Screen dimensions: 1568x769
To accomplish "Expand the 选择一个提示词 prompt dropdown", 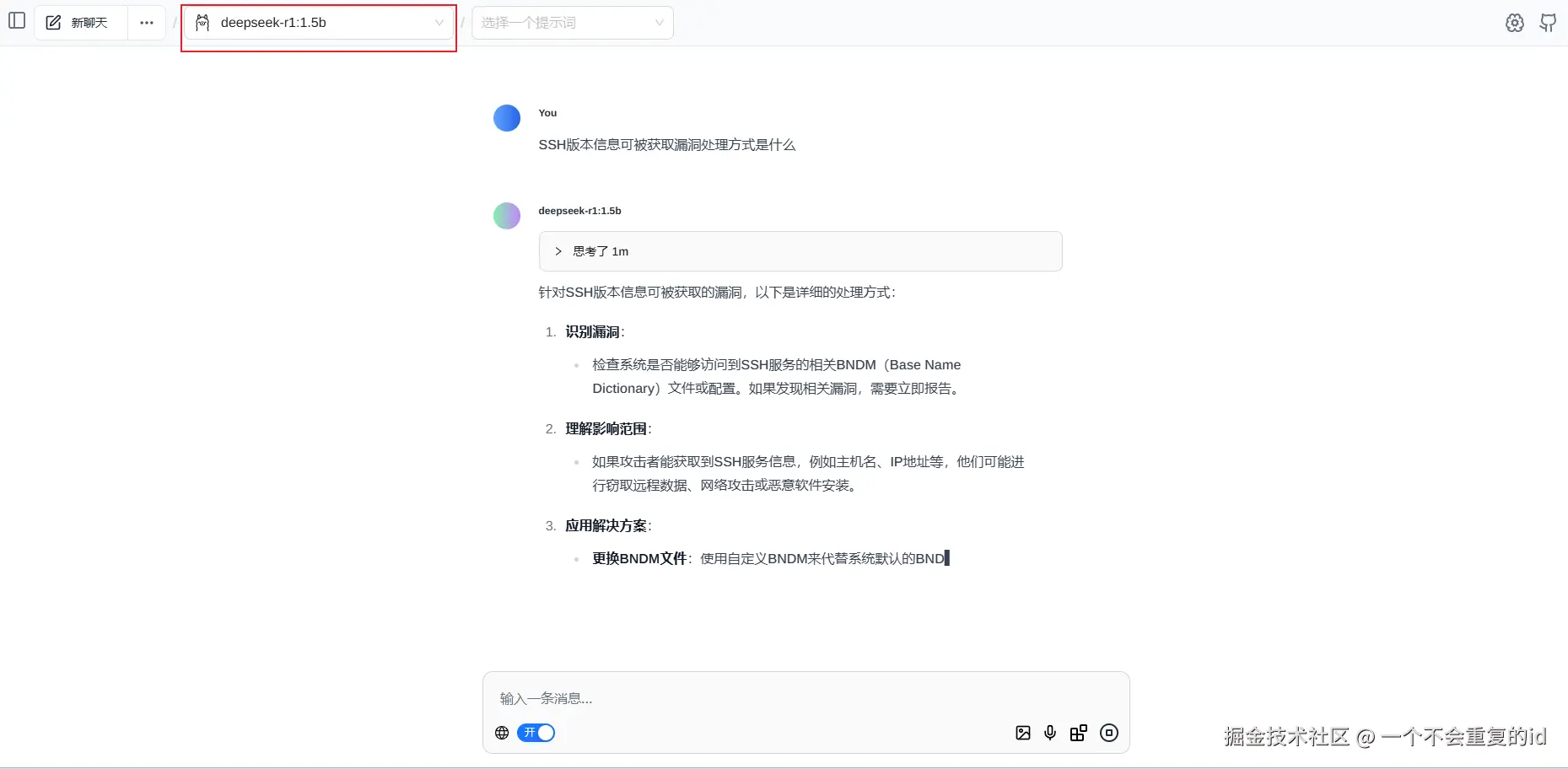I will (x=573, y=23).
